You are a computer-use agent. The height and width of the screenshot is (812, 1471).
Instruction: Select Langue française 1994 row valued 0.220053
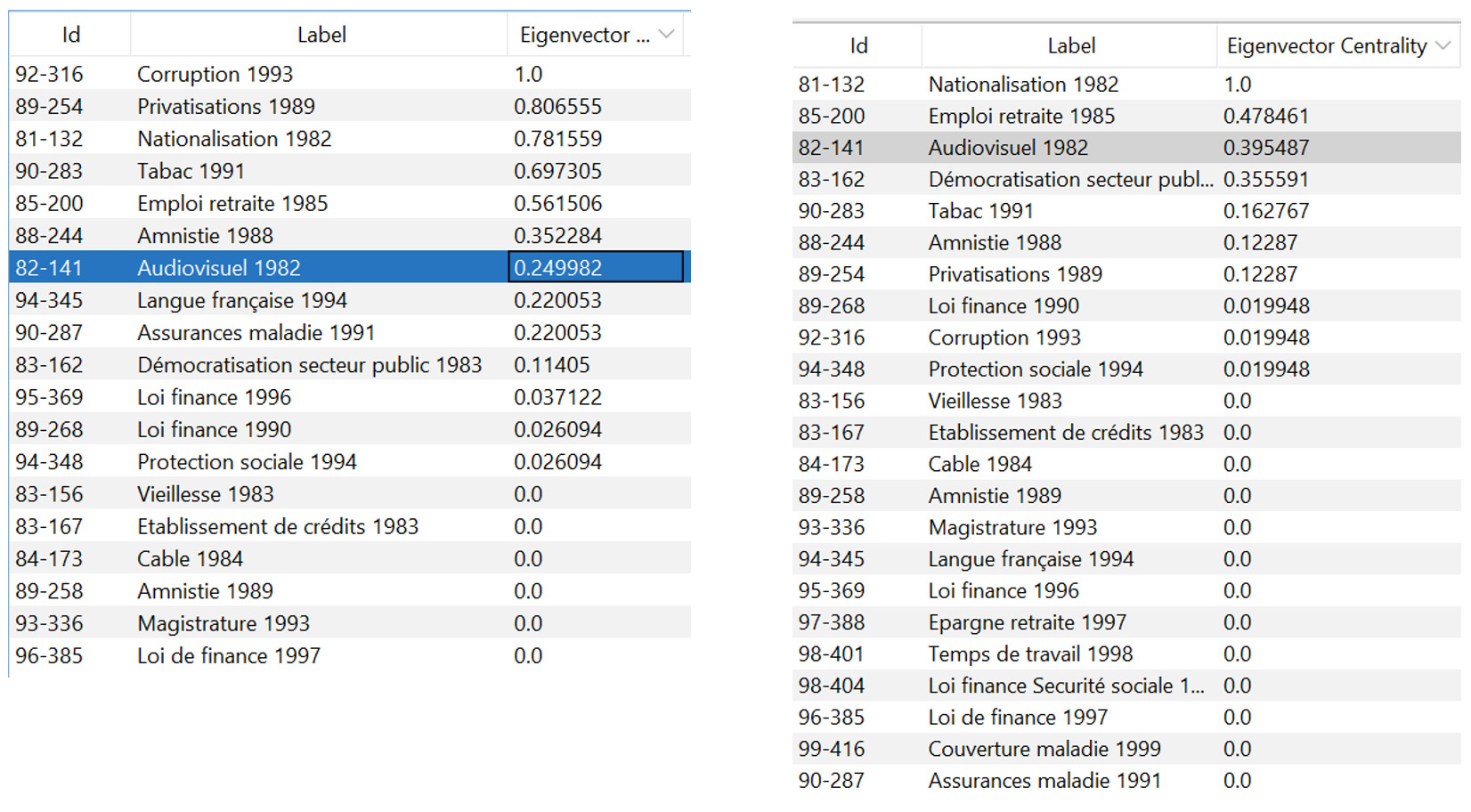[241, 301]
